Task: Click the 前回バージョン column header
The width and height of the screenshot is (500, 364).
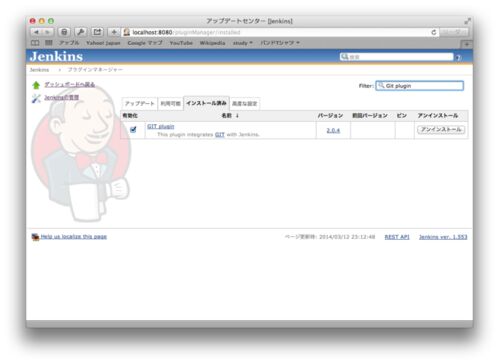Action: (x=370, y=116)
